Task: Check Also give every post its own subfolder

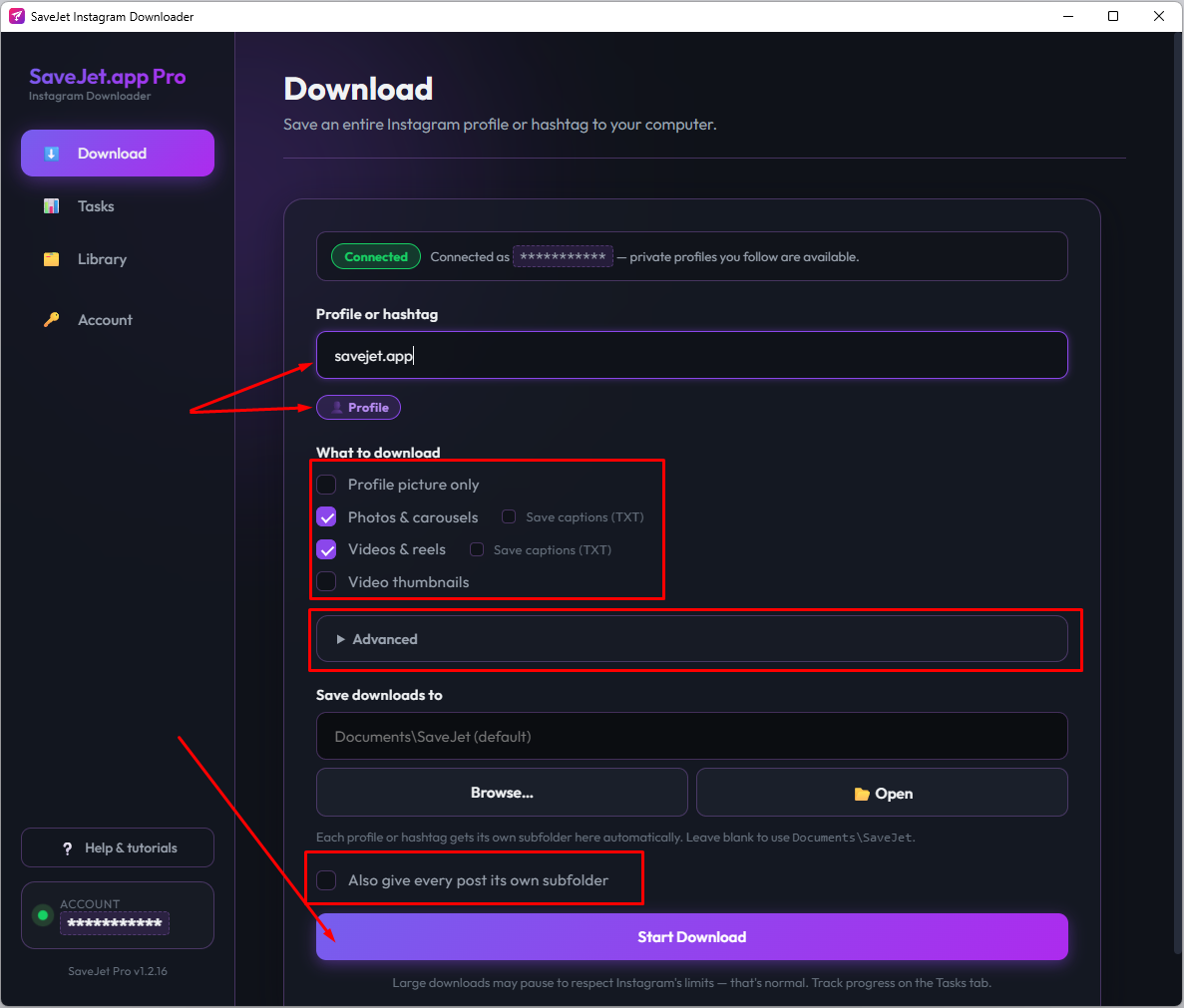Action: pos(326,879)
